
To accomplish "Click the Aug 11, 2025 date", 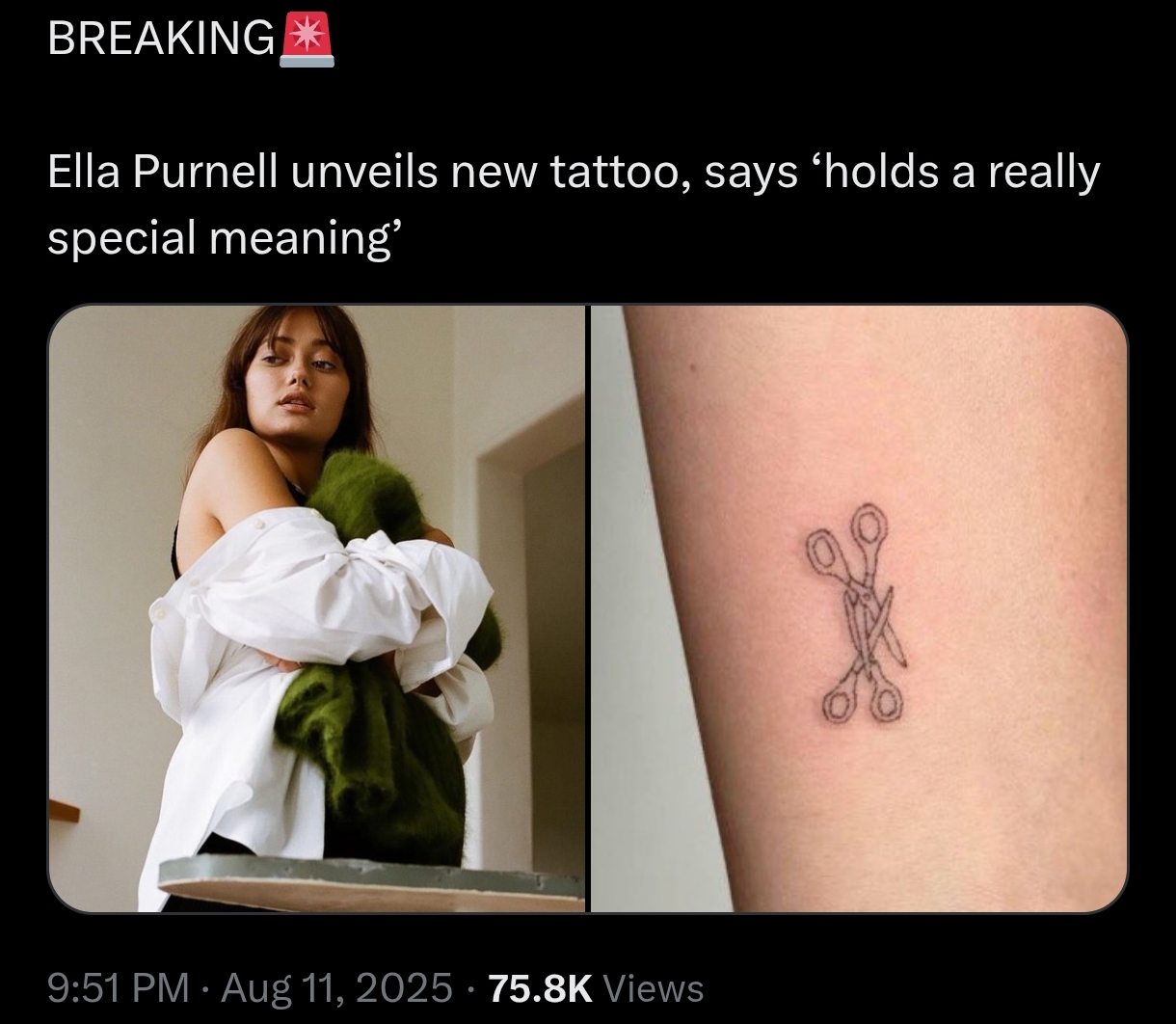I will 336,987.
